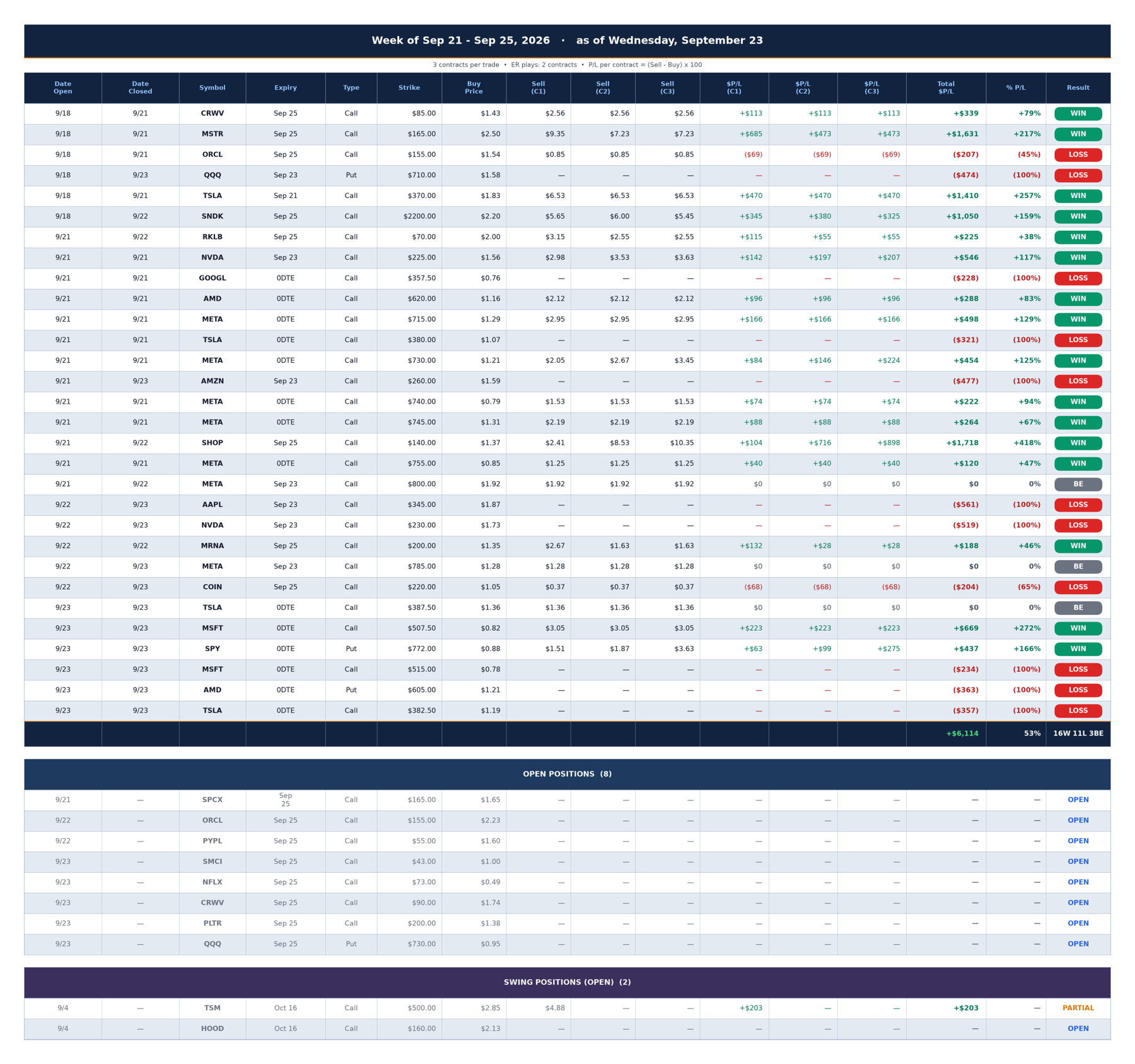Viewport: 1135px width, 1064px height.
Task: Select the AAPL symbol cell
Action: (x=212, y=505)
